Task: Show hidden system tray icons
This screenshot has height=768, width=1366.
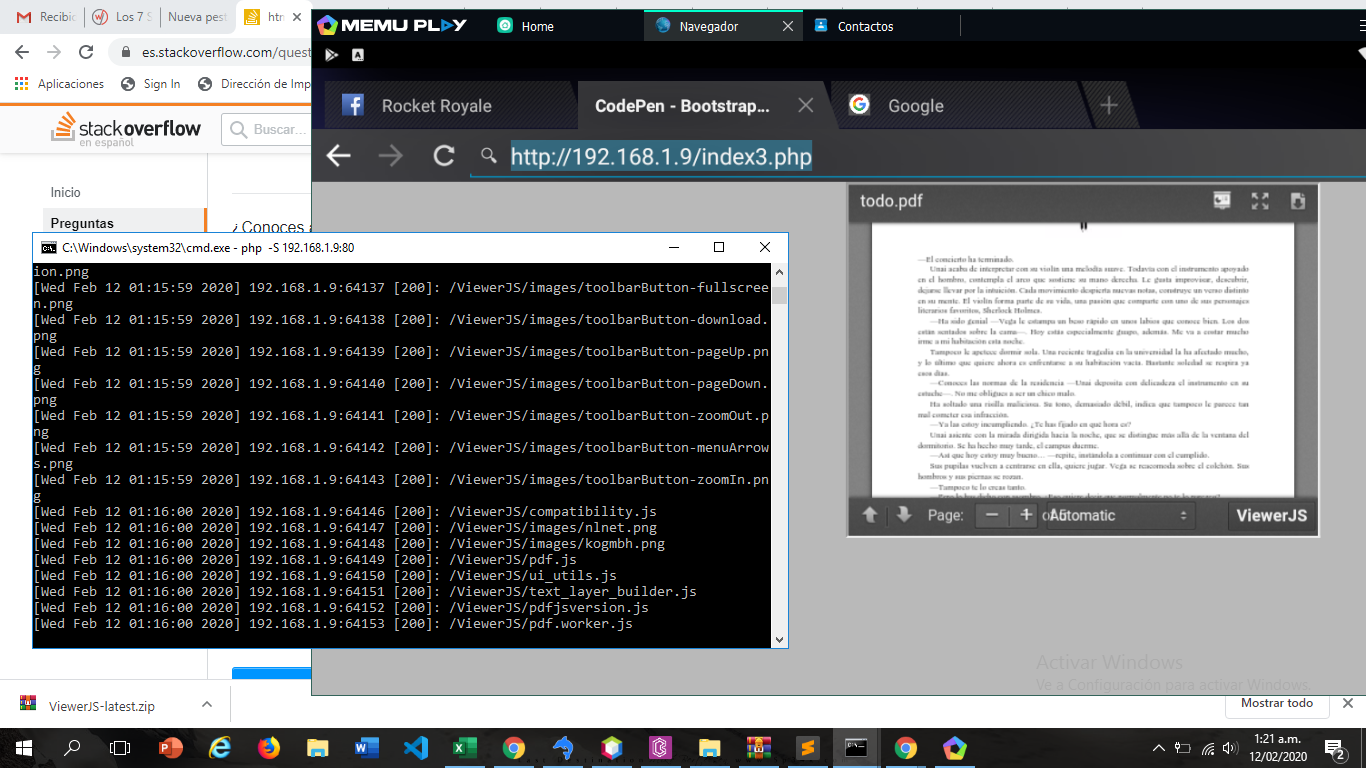Action: point(1159,748)
